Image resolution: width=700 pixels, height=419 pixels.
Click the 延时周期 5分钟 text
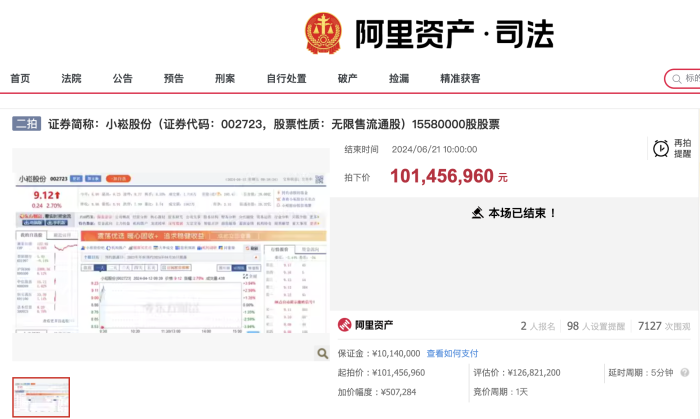641,373
